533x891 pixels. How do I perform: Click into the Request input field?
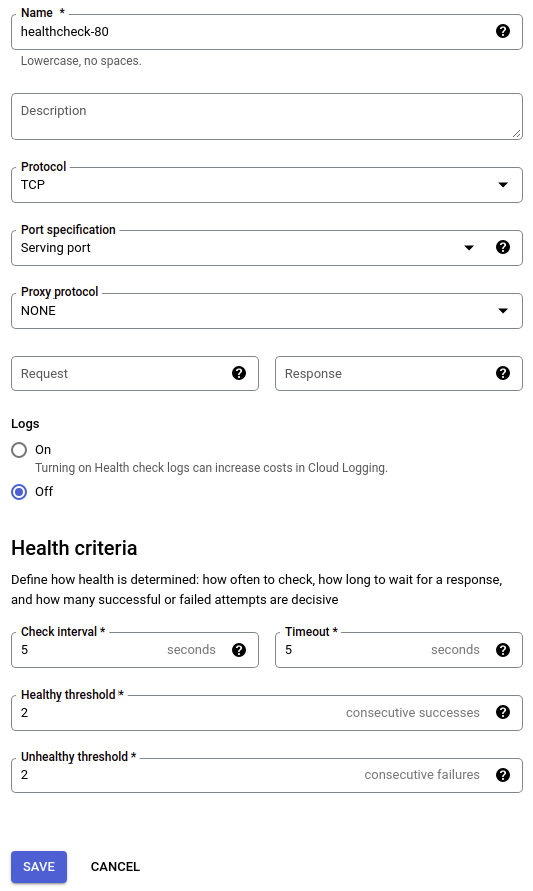pyautogui.click(x=119, y=373)
